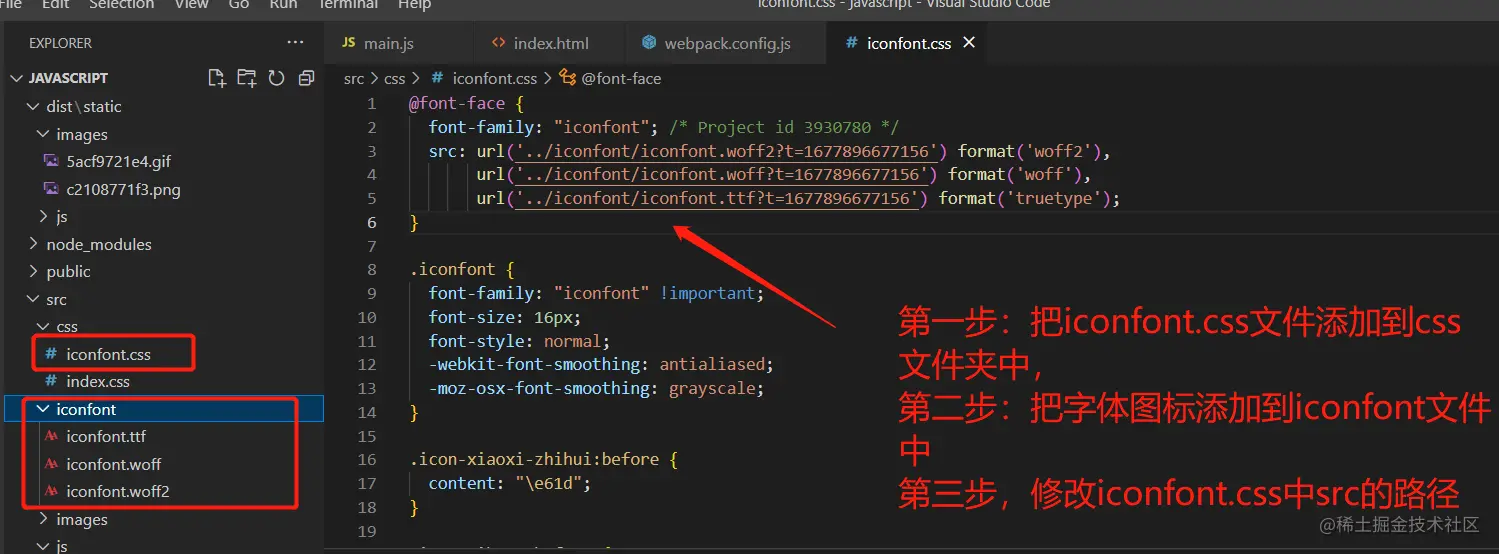The image size is (1499, 554).
Task: Open Explorer more actions ellipsis
Action: click(x=295, y=43)
